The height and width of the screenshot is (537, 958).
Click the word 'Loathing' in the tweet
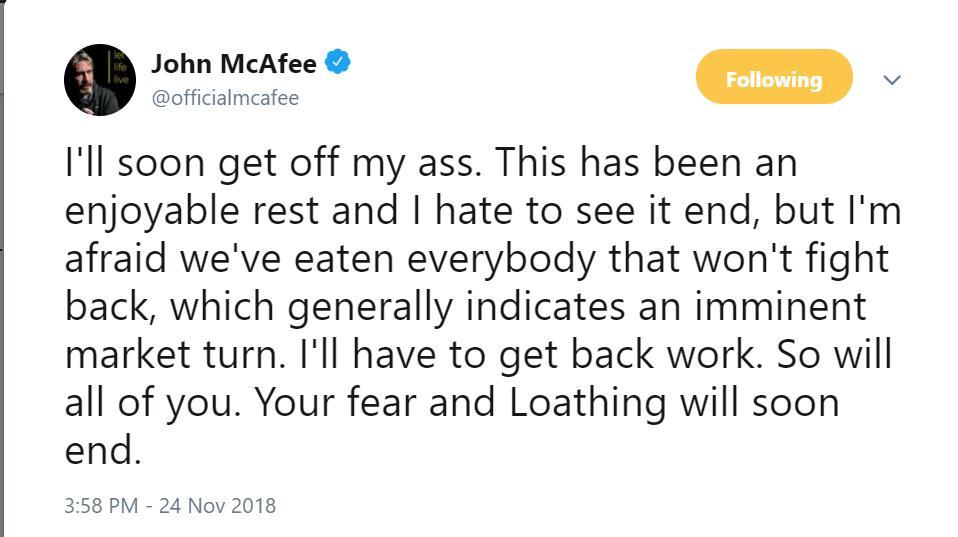tap(587, 403)
